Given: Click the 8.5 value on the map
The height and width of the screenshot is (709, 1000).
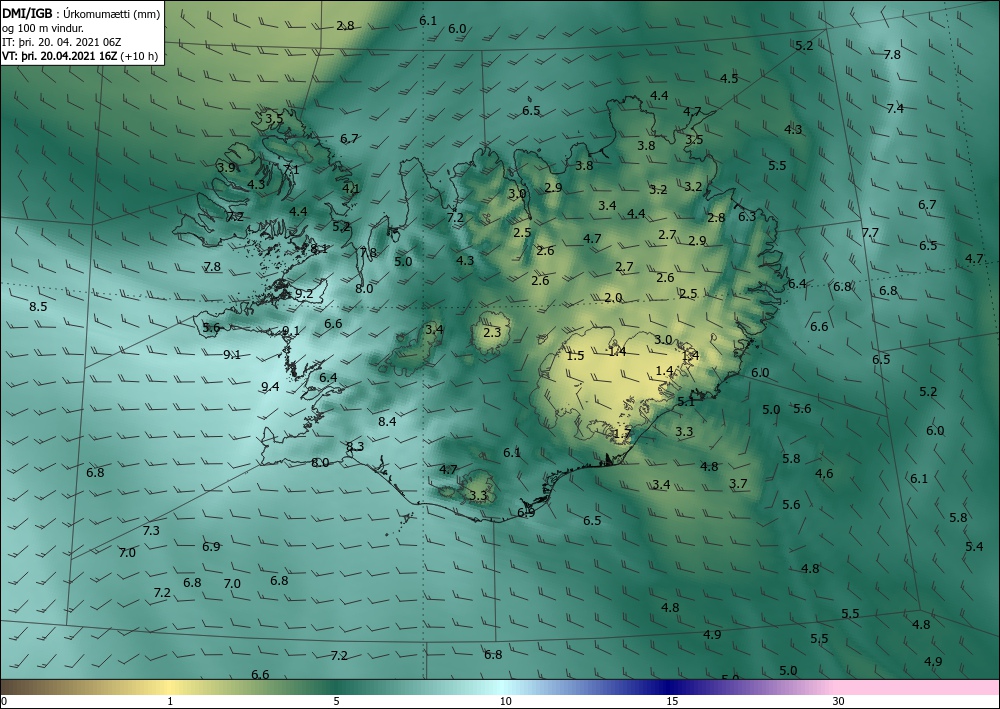Looking at the screenshot, I should coord(38,307).
